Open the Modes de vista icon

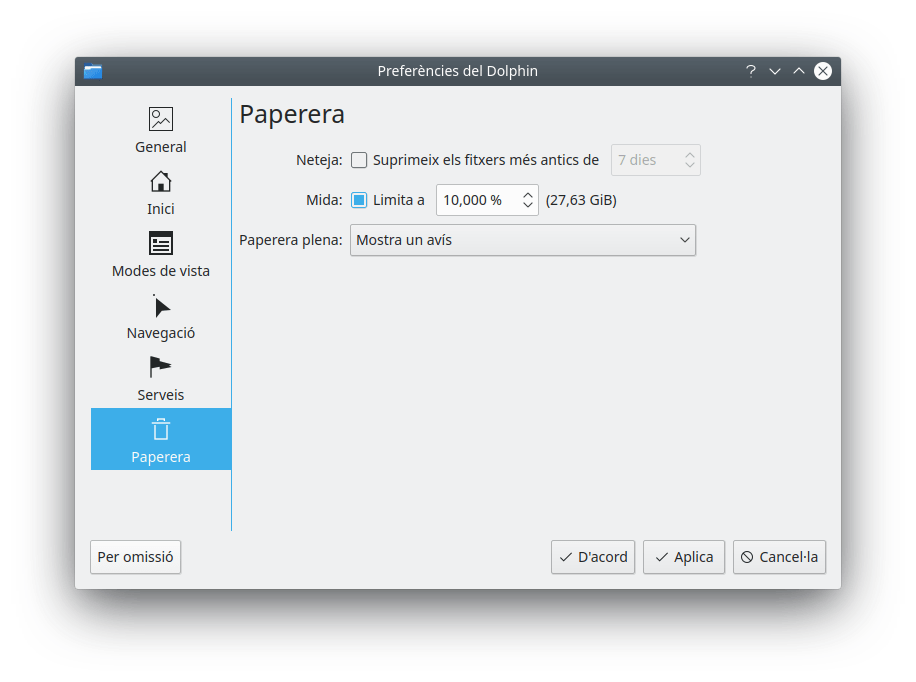point(160,243)
